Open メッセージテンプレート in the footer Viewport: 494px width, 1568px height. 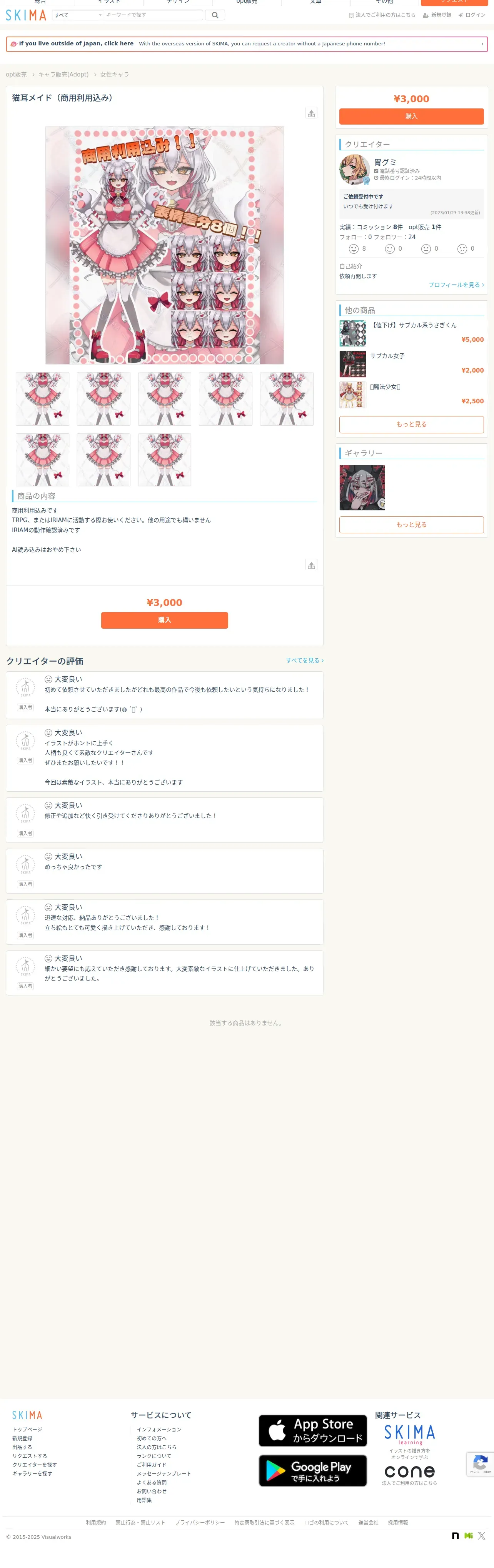click(164, 1474)
